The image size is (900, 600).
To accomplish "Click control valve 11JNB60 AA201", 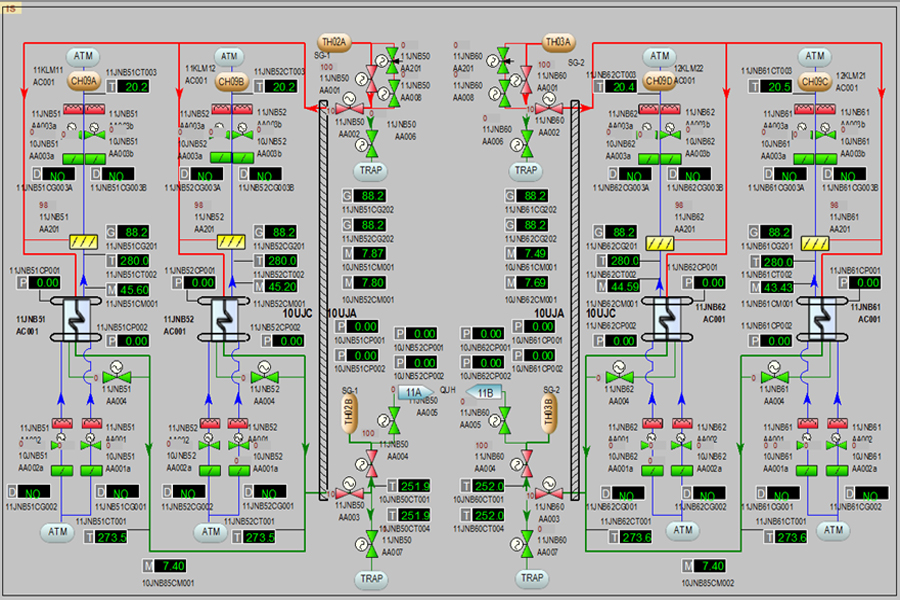I will tap(505, 61).
